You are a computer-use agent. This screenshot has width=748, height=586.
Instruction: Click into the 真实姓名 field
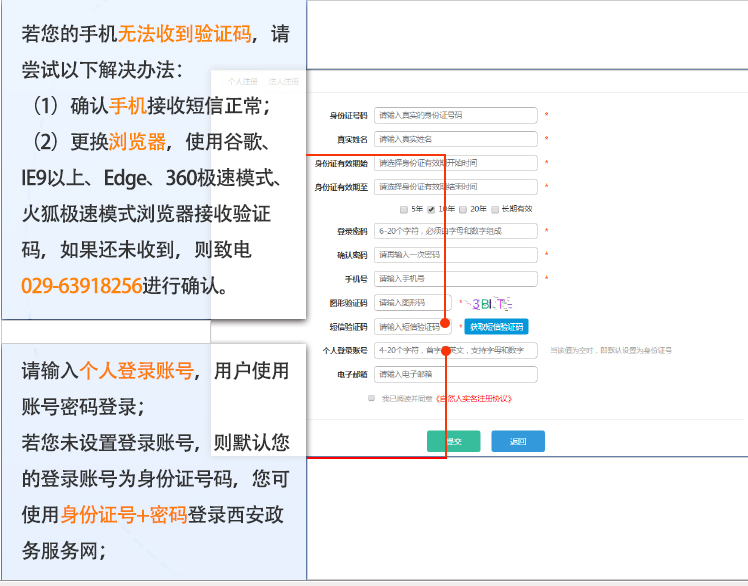point(455,139)
